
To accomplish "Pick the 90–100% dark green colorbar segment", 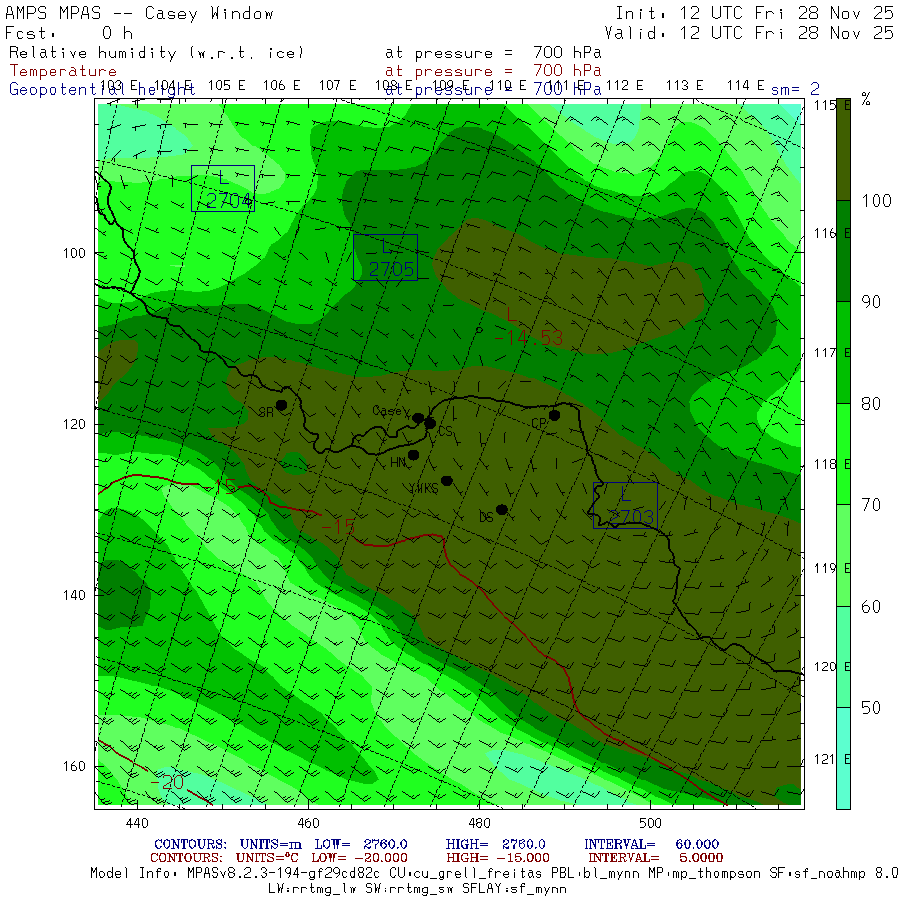I will [x=843, y=251].
